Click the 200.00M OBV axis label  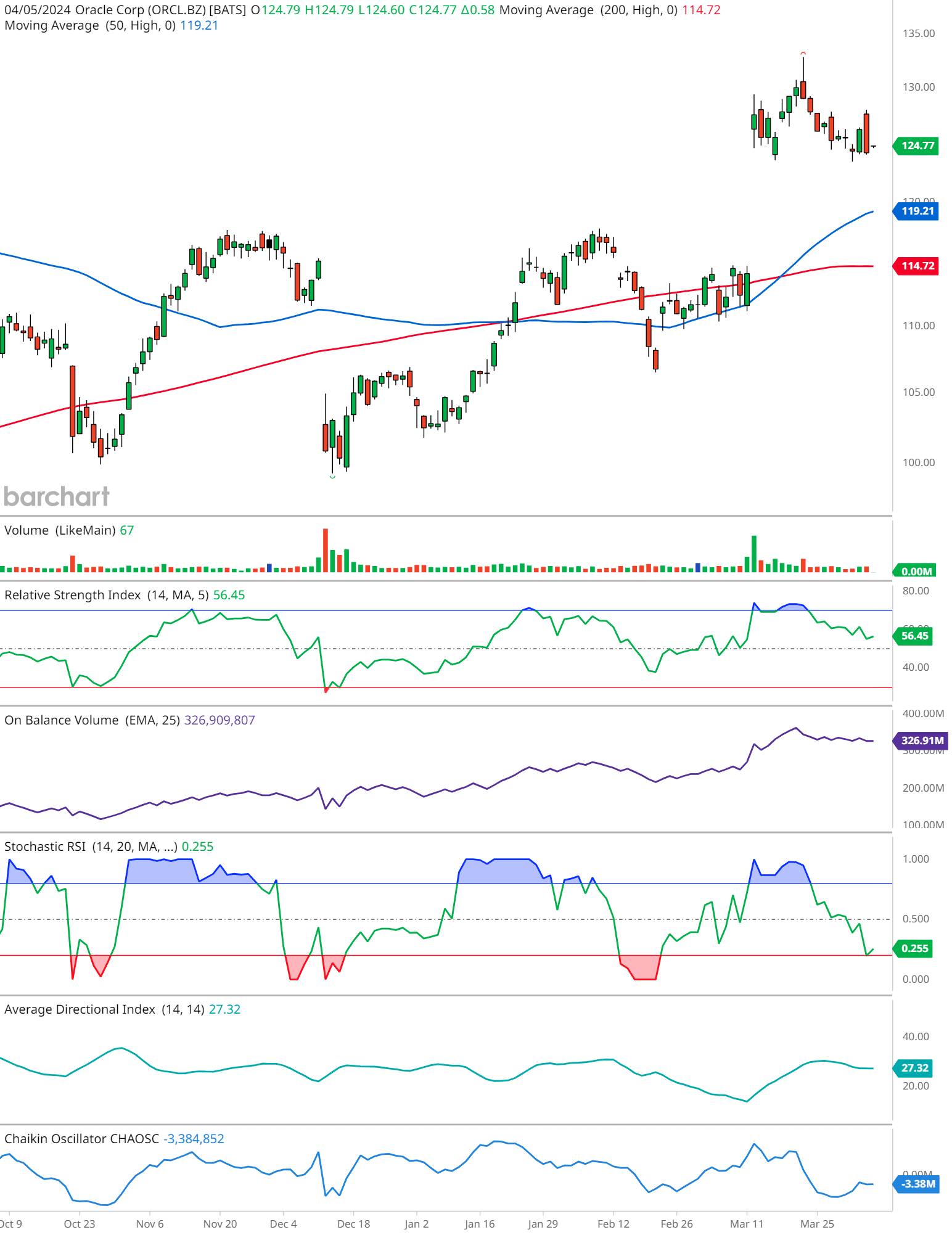point(923,789)
